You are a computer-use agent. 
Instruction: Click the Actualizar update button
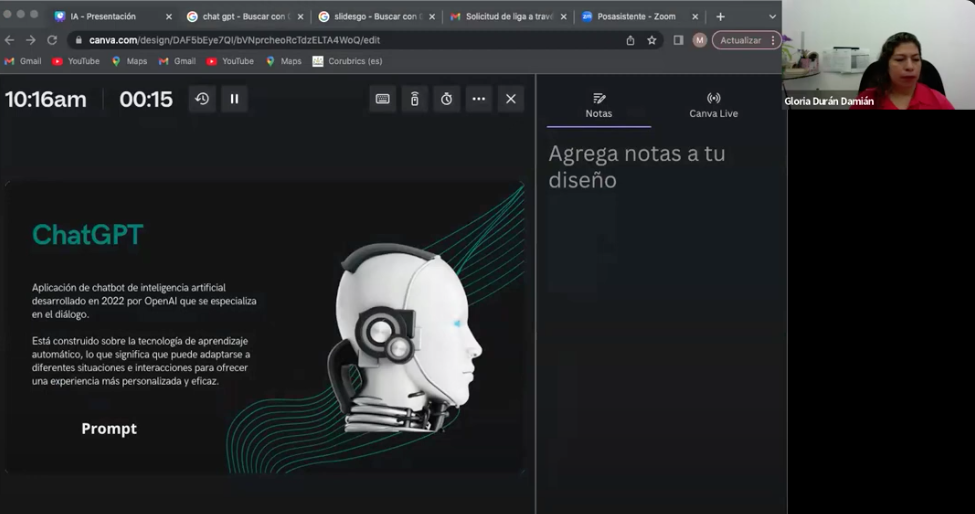741,40
